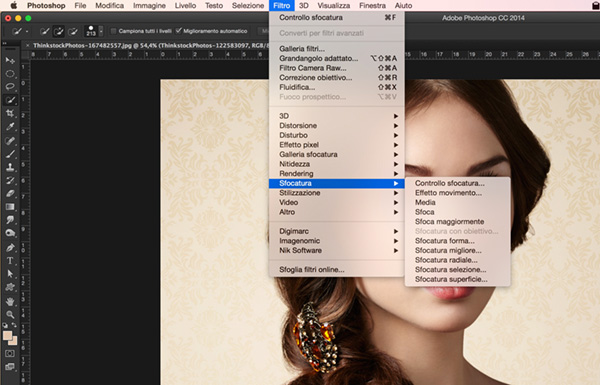
Task: Click Sfoglia filtri online...
Action: [x=337, y=269]
